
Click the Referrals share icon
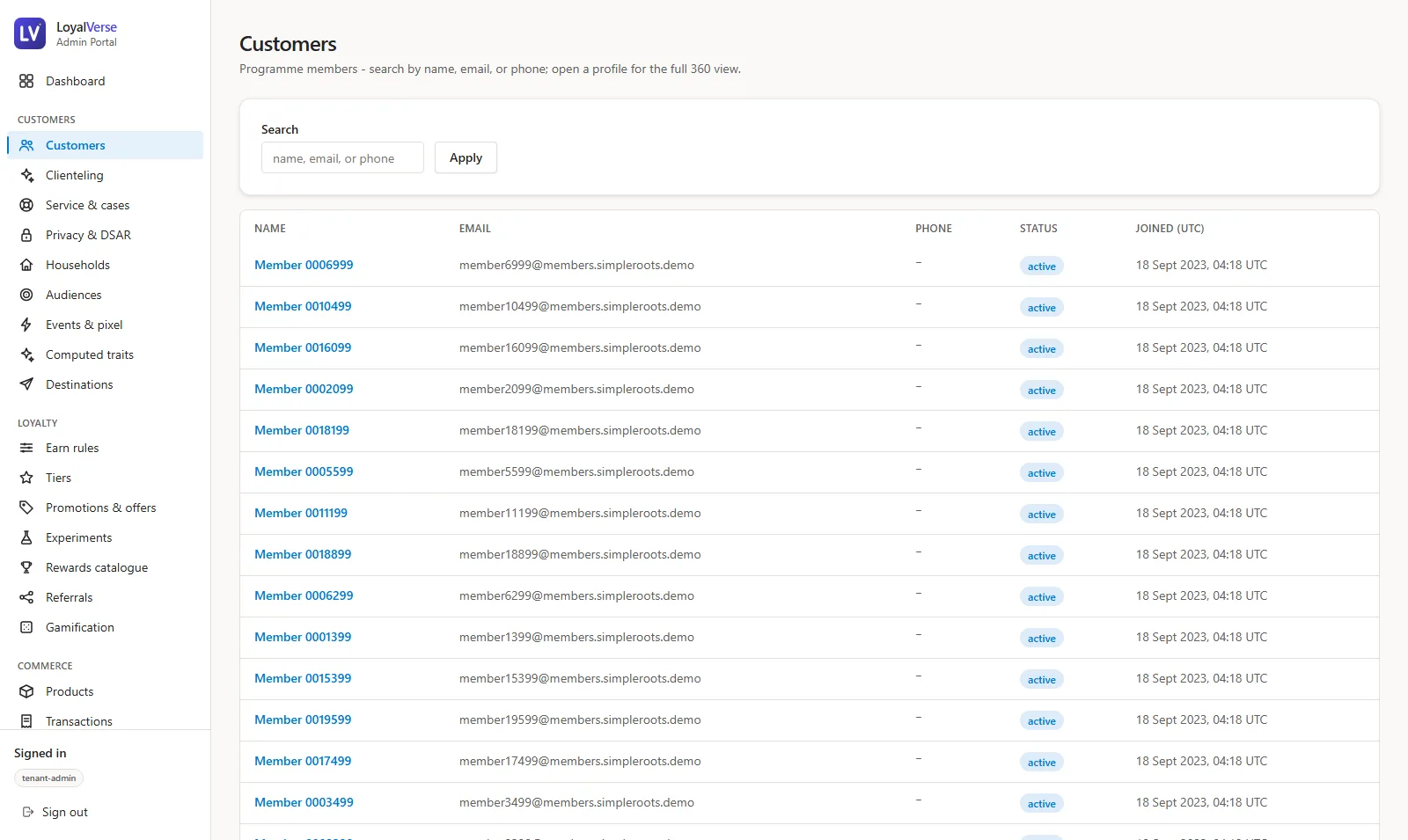coord(26,597)
